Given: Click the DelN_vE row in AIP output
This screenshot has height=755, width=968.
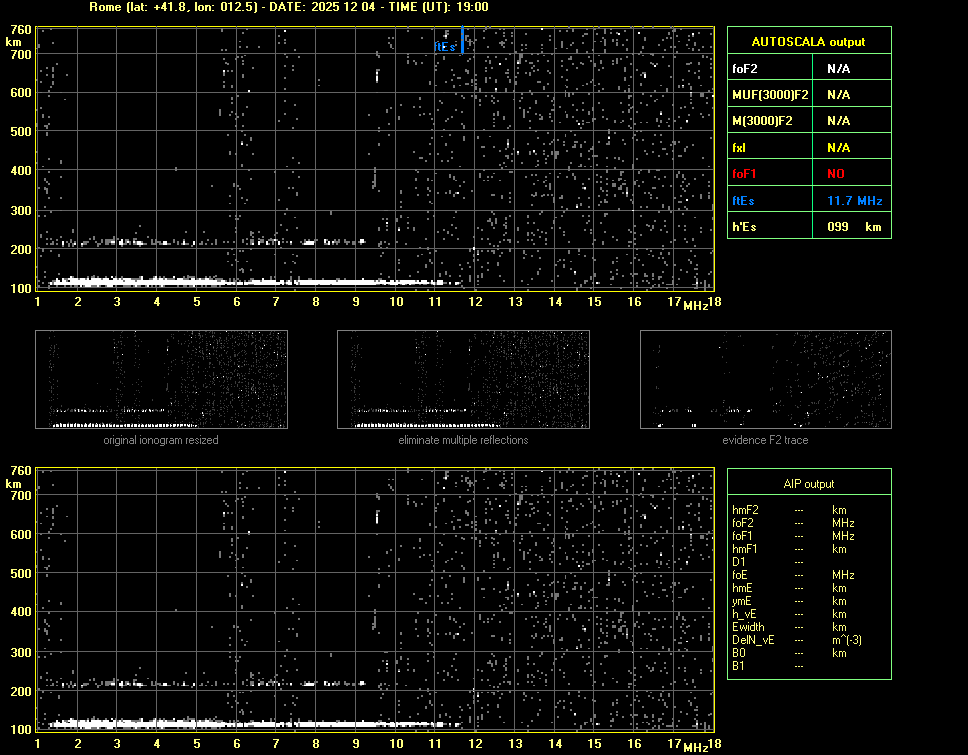Looking at the screenshot, I should (754, 640).
